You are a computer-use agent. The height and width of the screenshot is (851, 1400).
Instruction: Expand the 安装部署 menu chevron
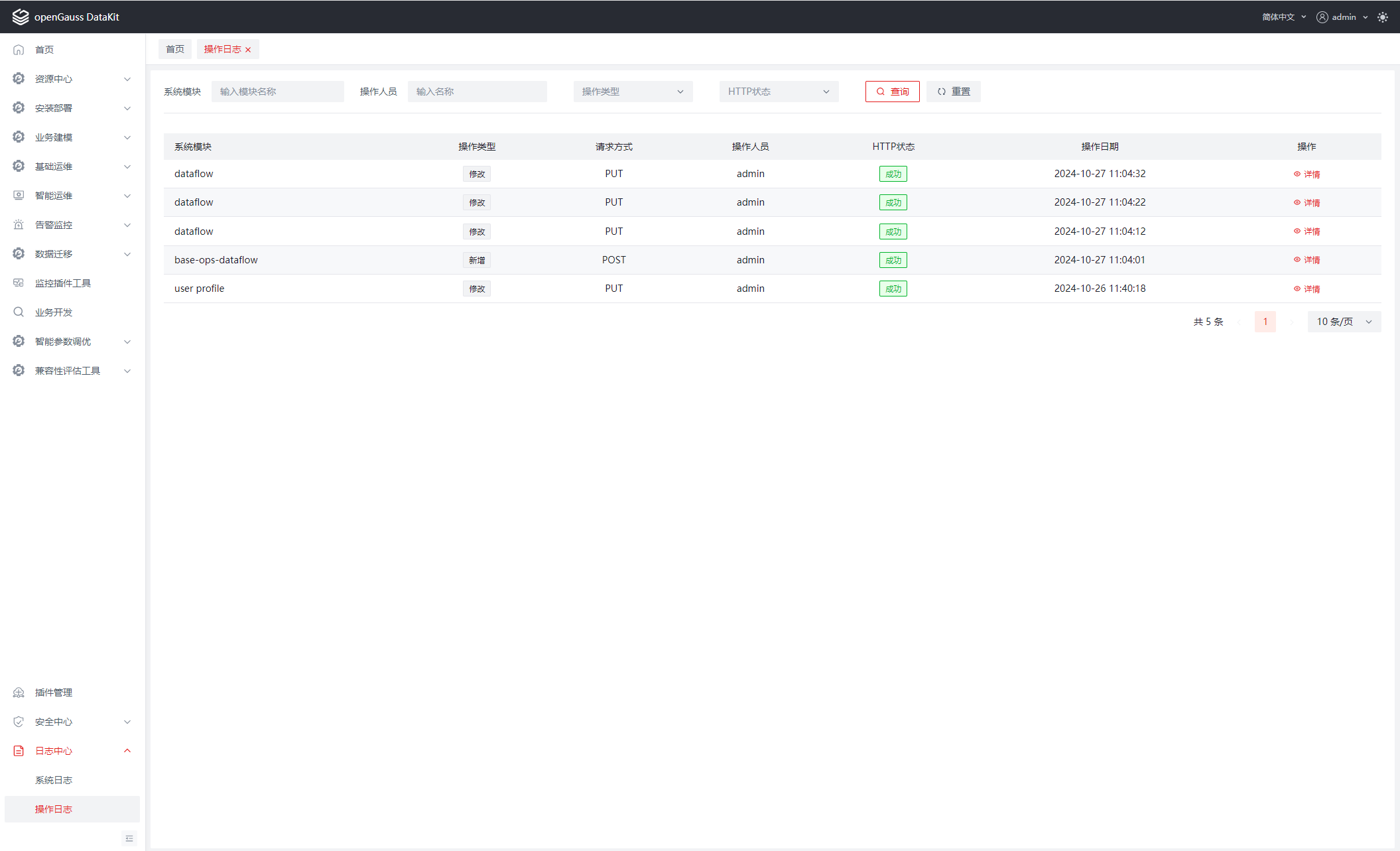[x=127, y=108]
